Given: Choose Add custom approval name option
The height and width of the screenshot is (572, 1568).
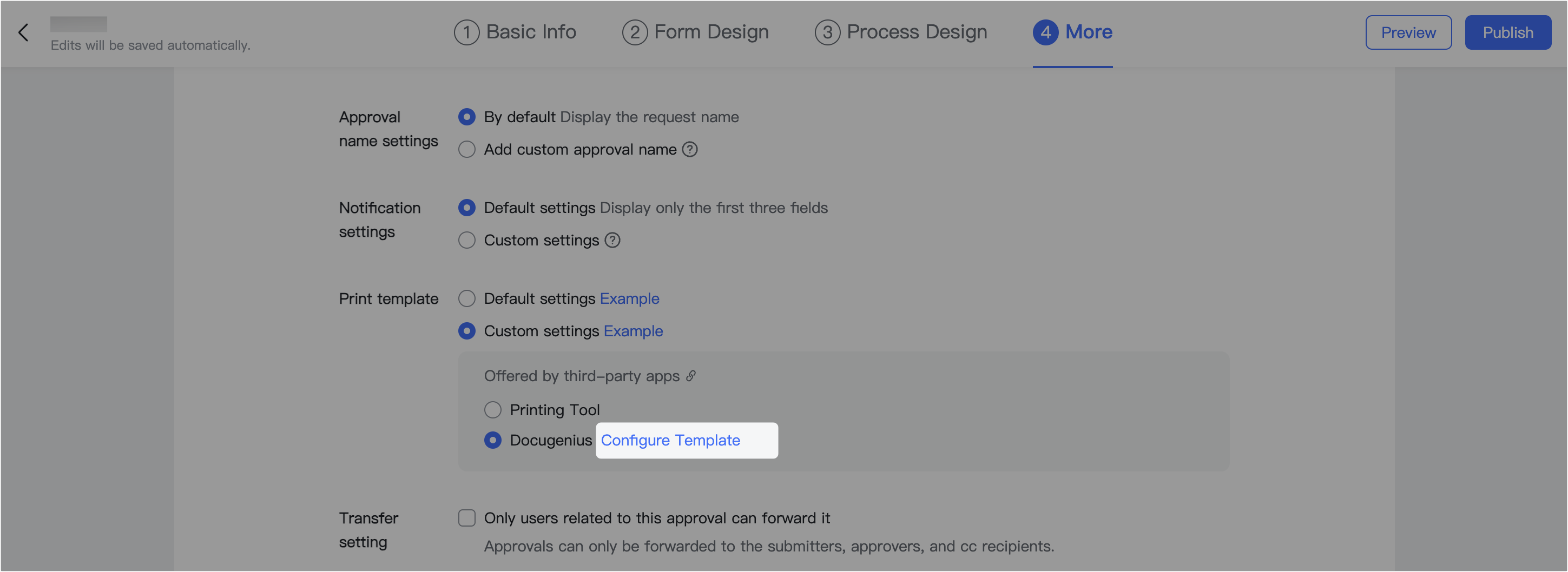Looking at the screenshot, I should point(467,150).
